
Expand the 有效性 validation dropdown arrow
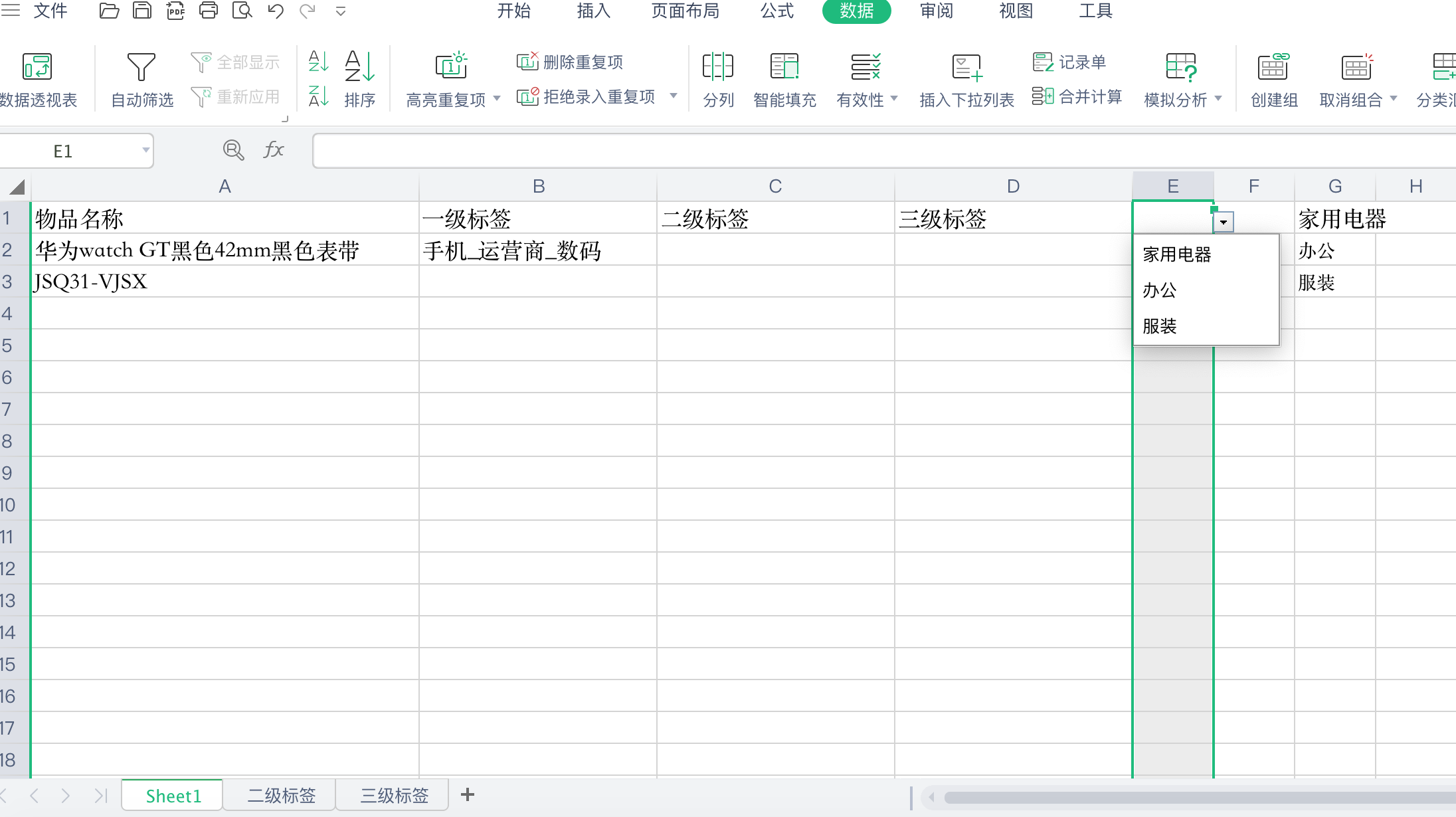tap(893, 98)
